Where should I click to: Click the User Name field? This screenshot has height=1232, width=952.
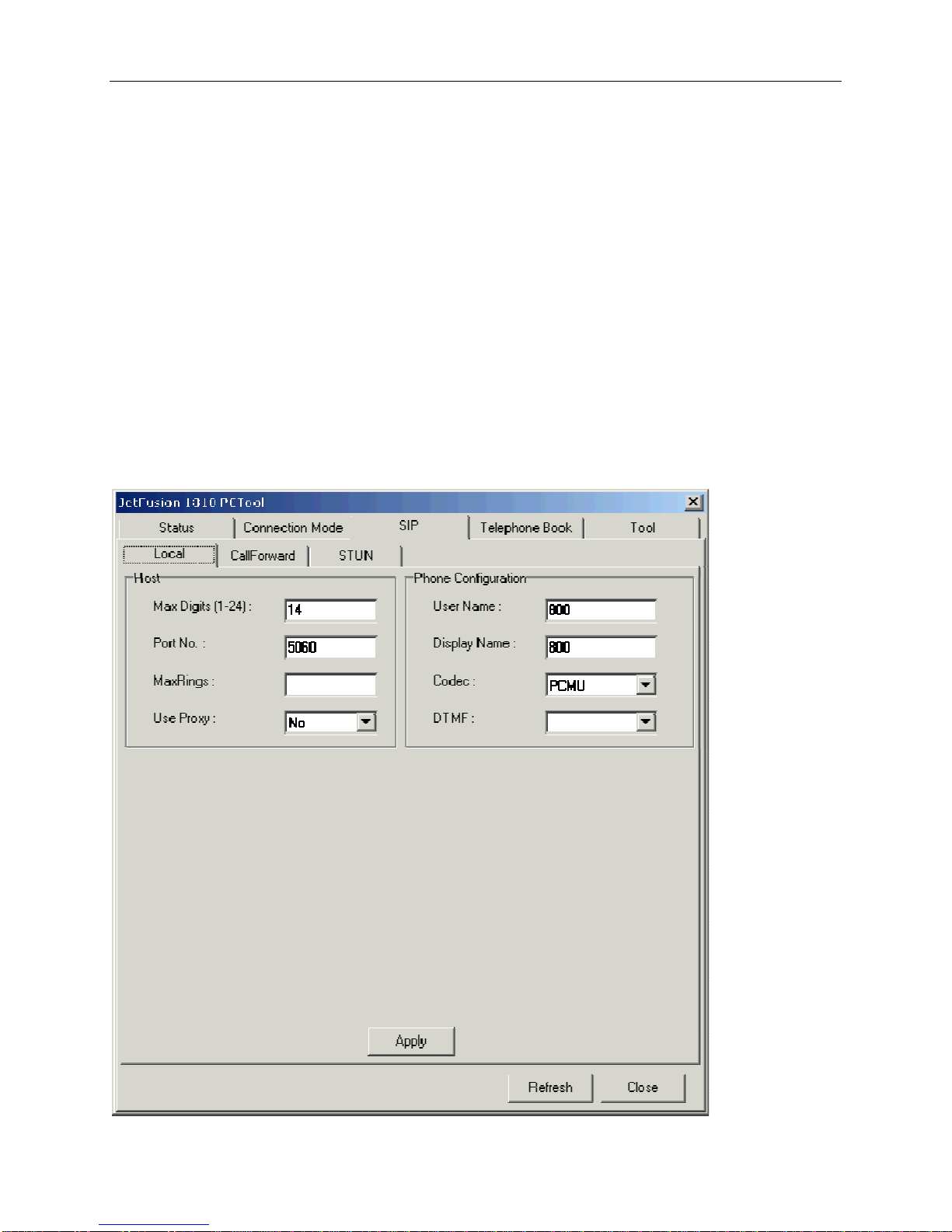601,610
